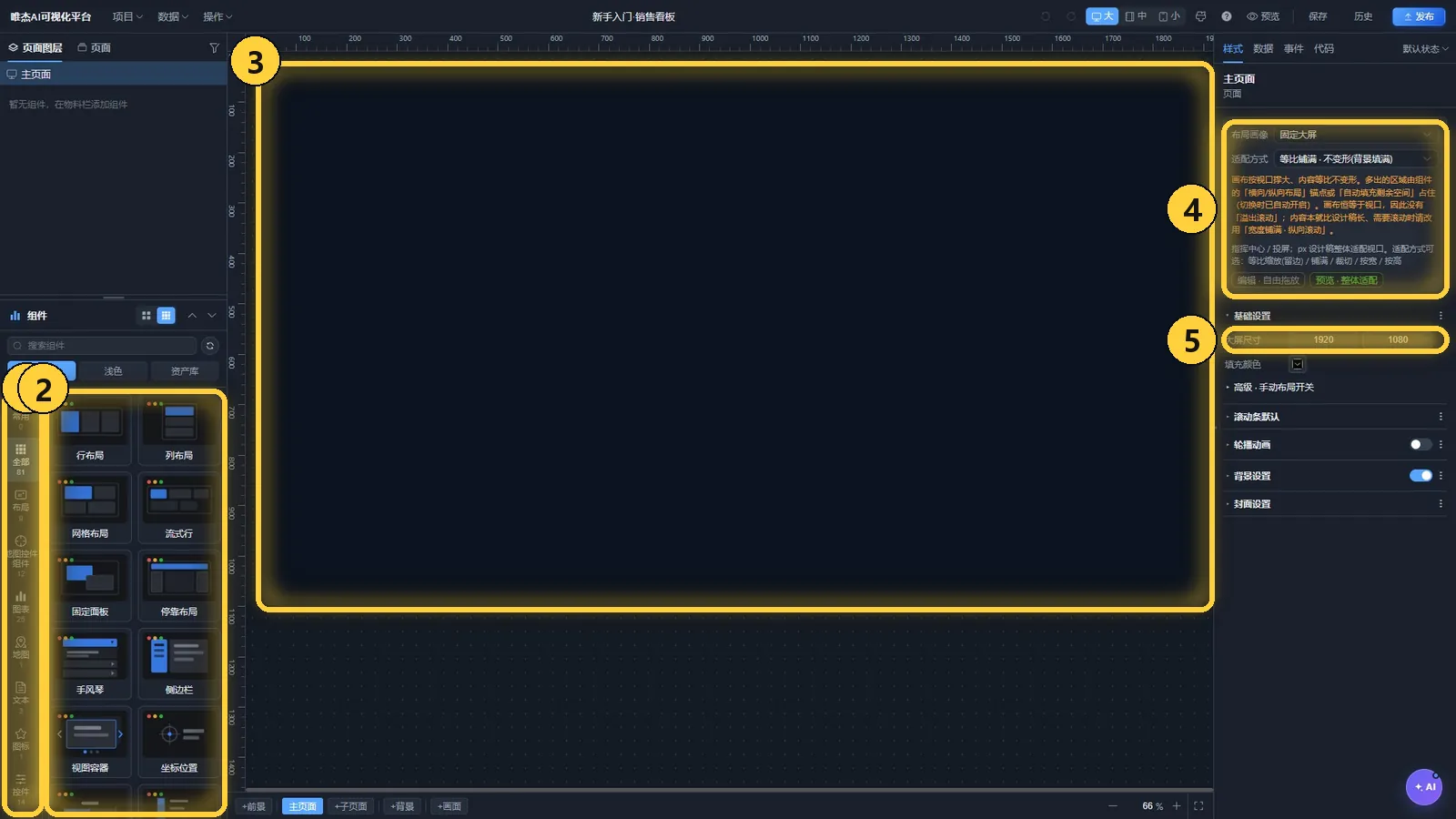Toggle the 轮播动画 switch on
Image resolution: width=1456 pixels, height=819 pixels.
(x=1421, y=445)
